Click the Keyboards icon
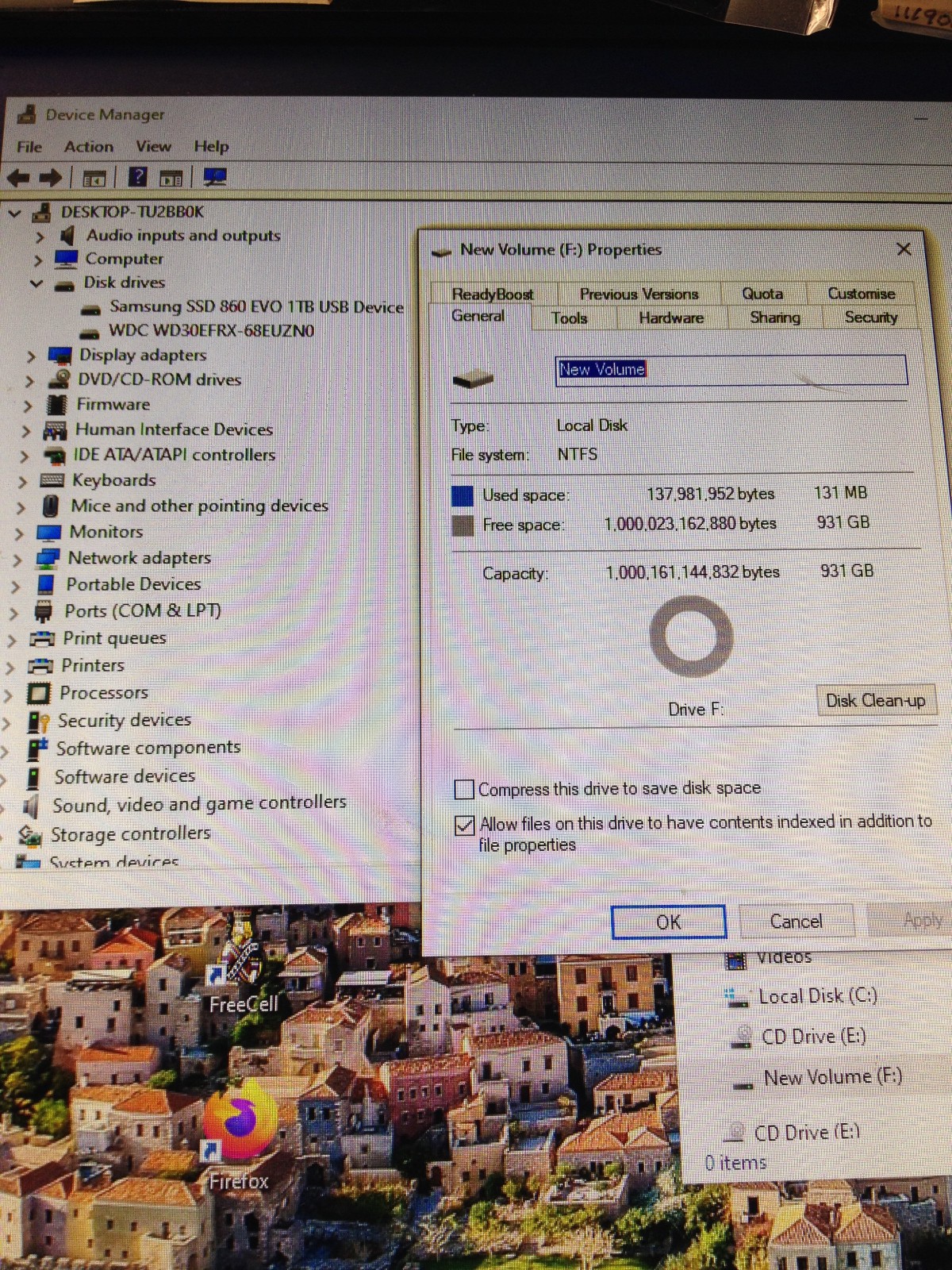The height and width of the screenshot is (1270, 952). tap(52, 480)
